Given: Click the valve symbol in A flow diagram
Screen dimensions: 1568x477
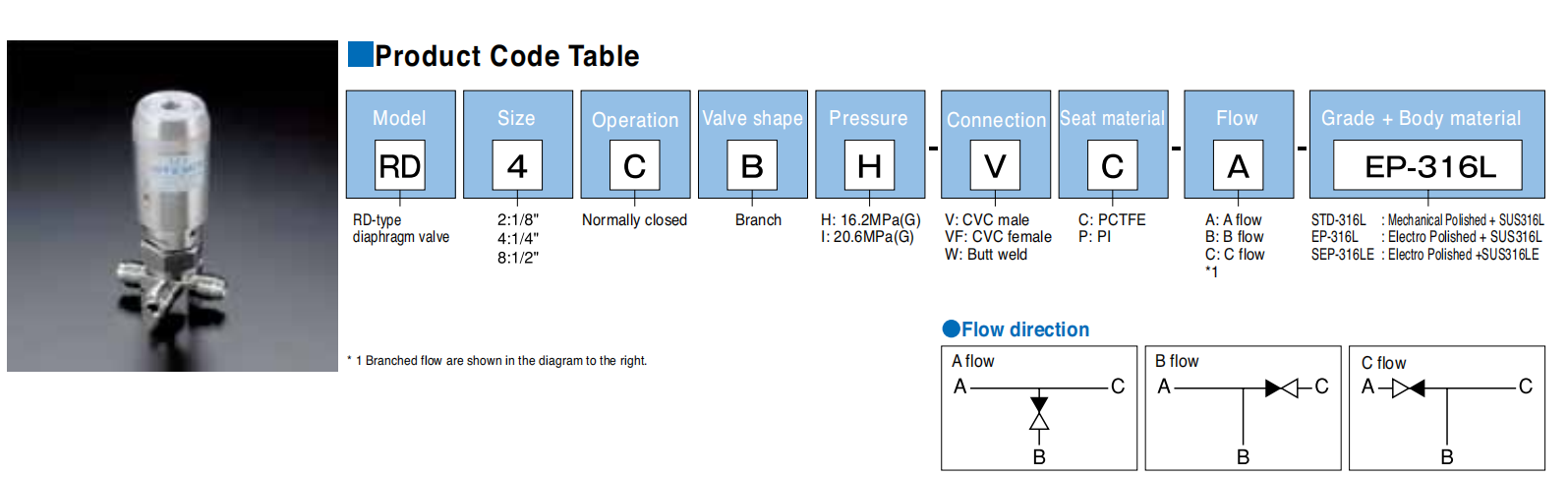Looking at the screenshot, I should coord(1039,413).
